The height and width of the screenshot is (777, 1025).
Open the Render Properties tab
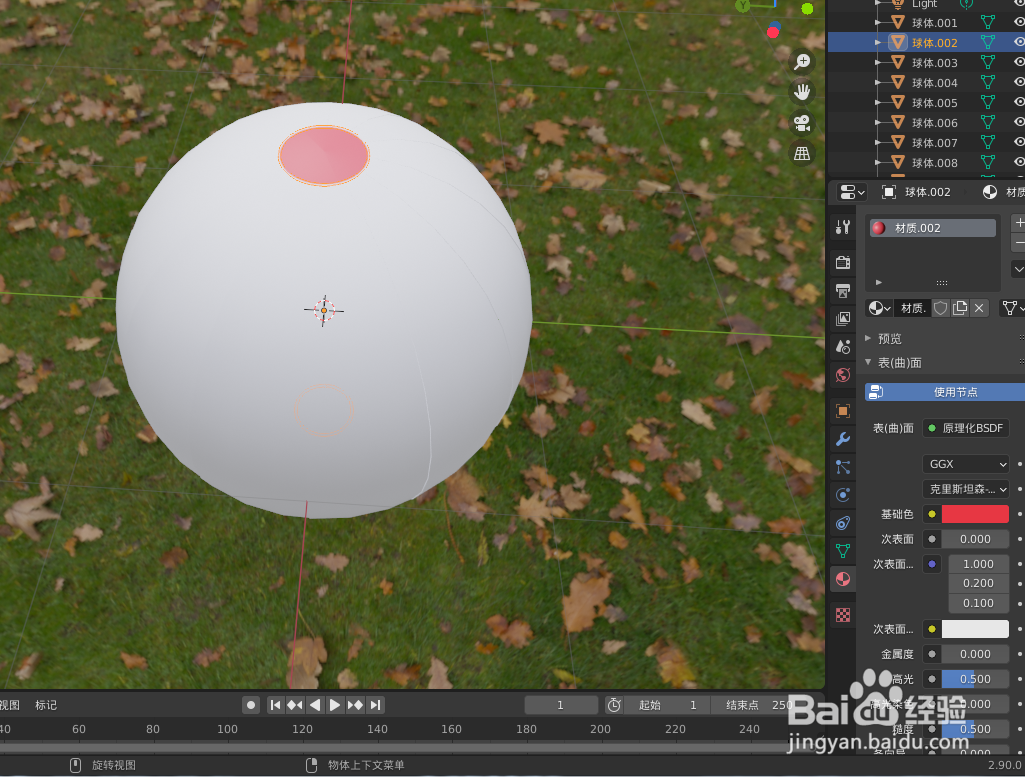[x=842, y=261]
